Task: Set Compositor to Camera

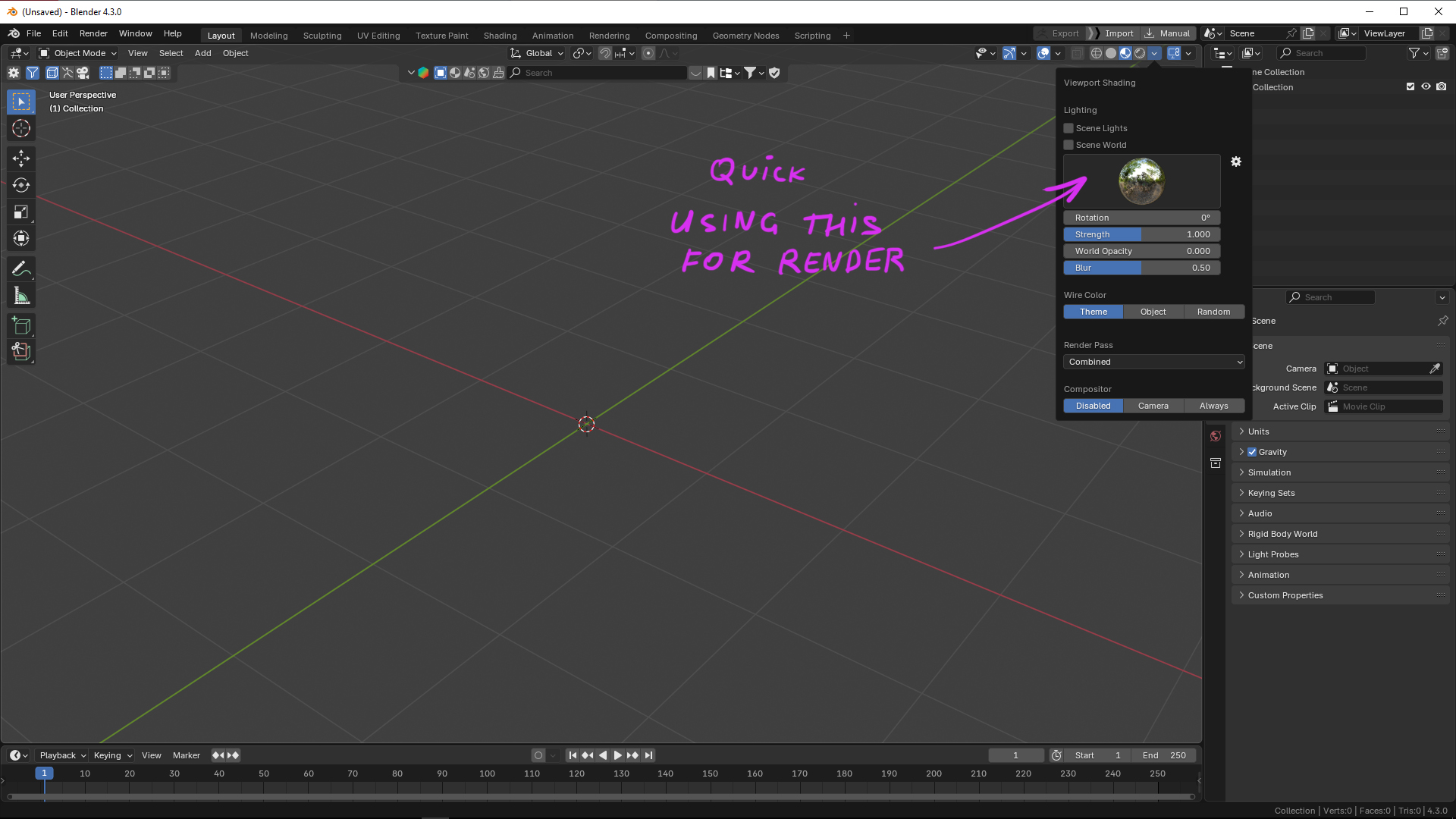Action: [1153, 406]
